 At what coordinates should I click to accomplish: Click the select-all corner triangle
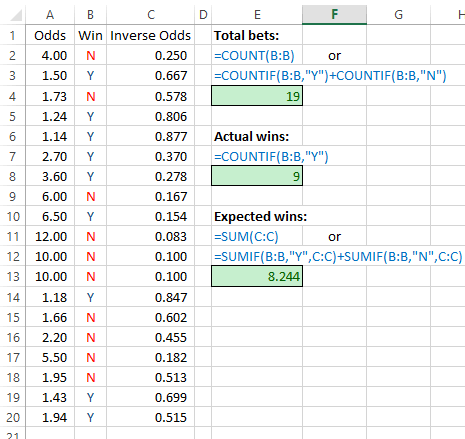[16, 15]
